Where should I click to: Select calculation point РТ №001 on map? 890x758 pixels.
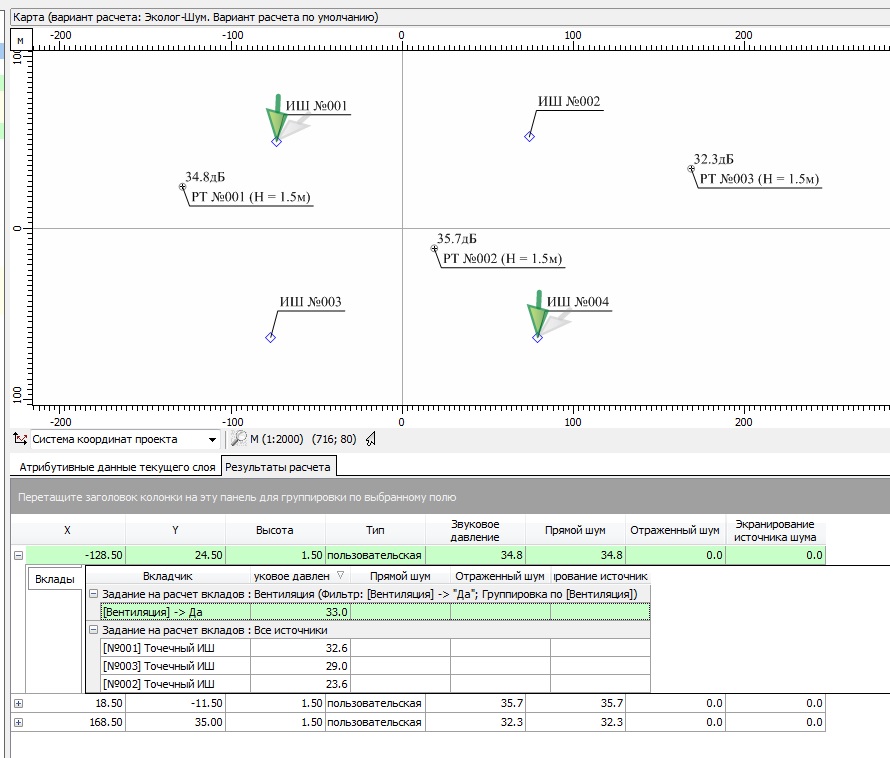[x=182, y=186]
